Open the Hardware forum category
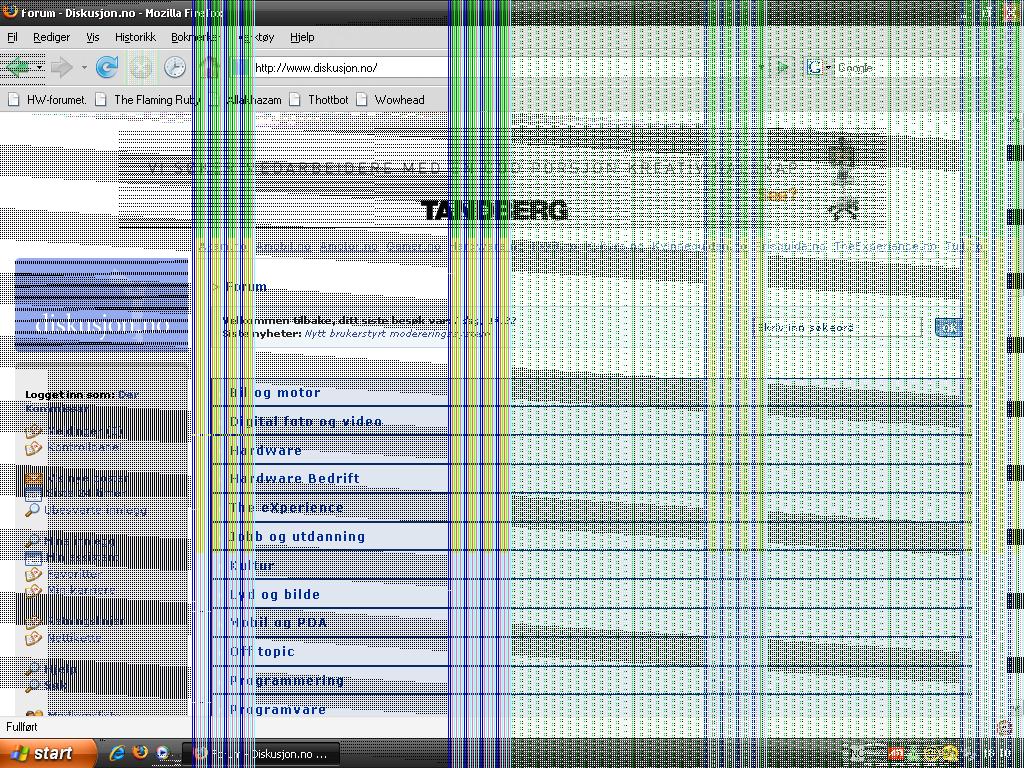The height and width of the screenshot is (768, 1024). pyautogui.click(x=265, y=450)
